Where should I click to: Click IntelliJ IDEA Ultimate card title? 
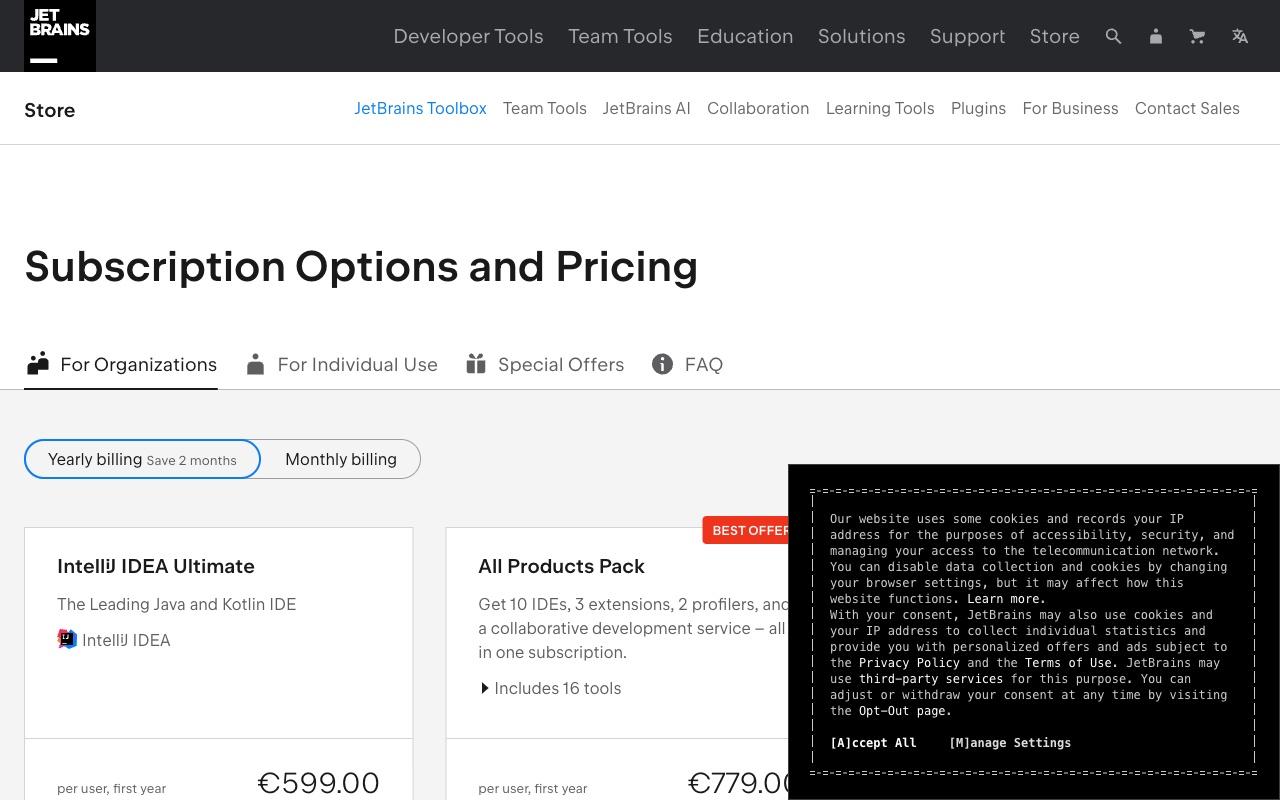(156, 566)
